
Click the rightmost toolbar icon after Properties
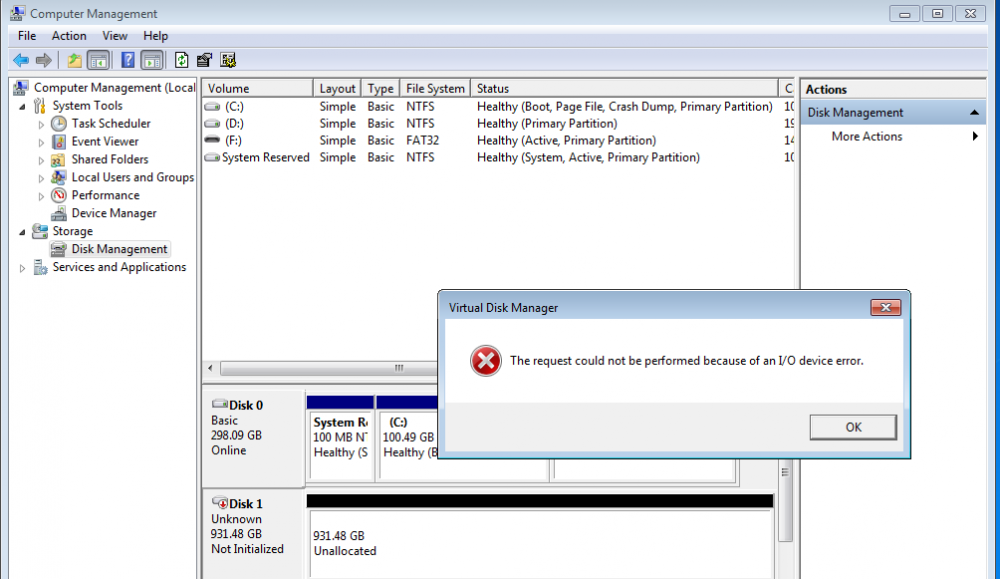click(x=228, y=61)
